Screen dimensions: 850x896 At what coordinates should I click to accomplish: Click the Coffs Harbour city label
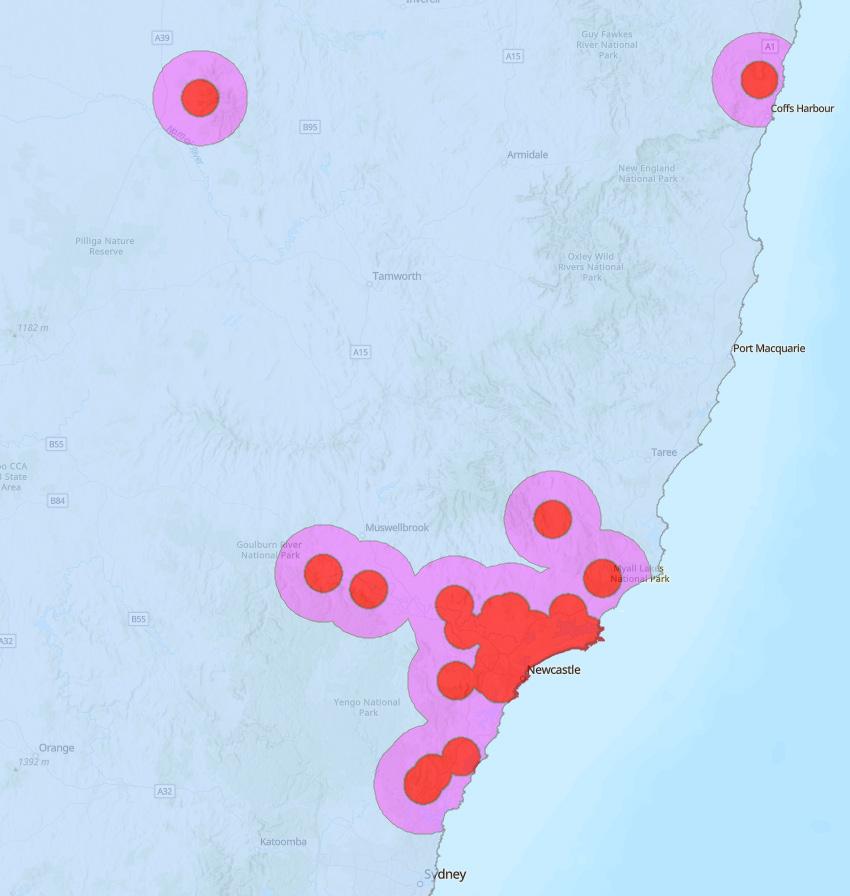802,109
